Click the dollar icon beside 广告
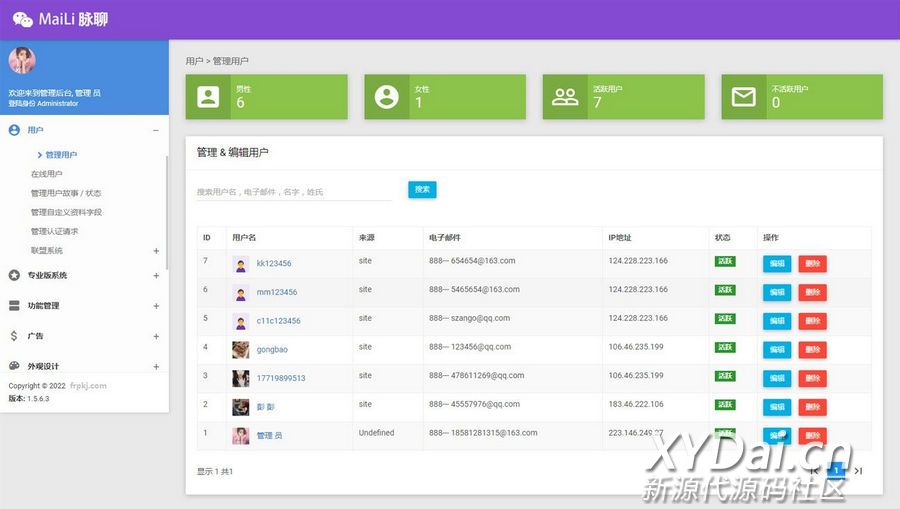The height and width of the screenshot is (509, 900). 14,336
